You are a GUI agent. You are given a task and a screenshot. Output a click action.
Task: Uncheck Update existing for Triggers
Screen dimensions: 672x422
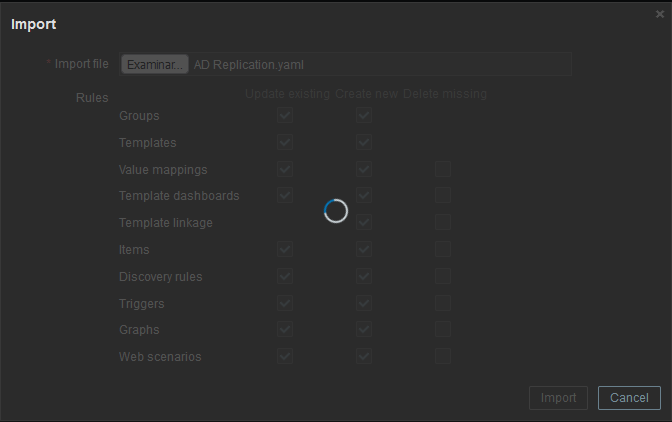click(x=285, y=303)
